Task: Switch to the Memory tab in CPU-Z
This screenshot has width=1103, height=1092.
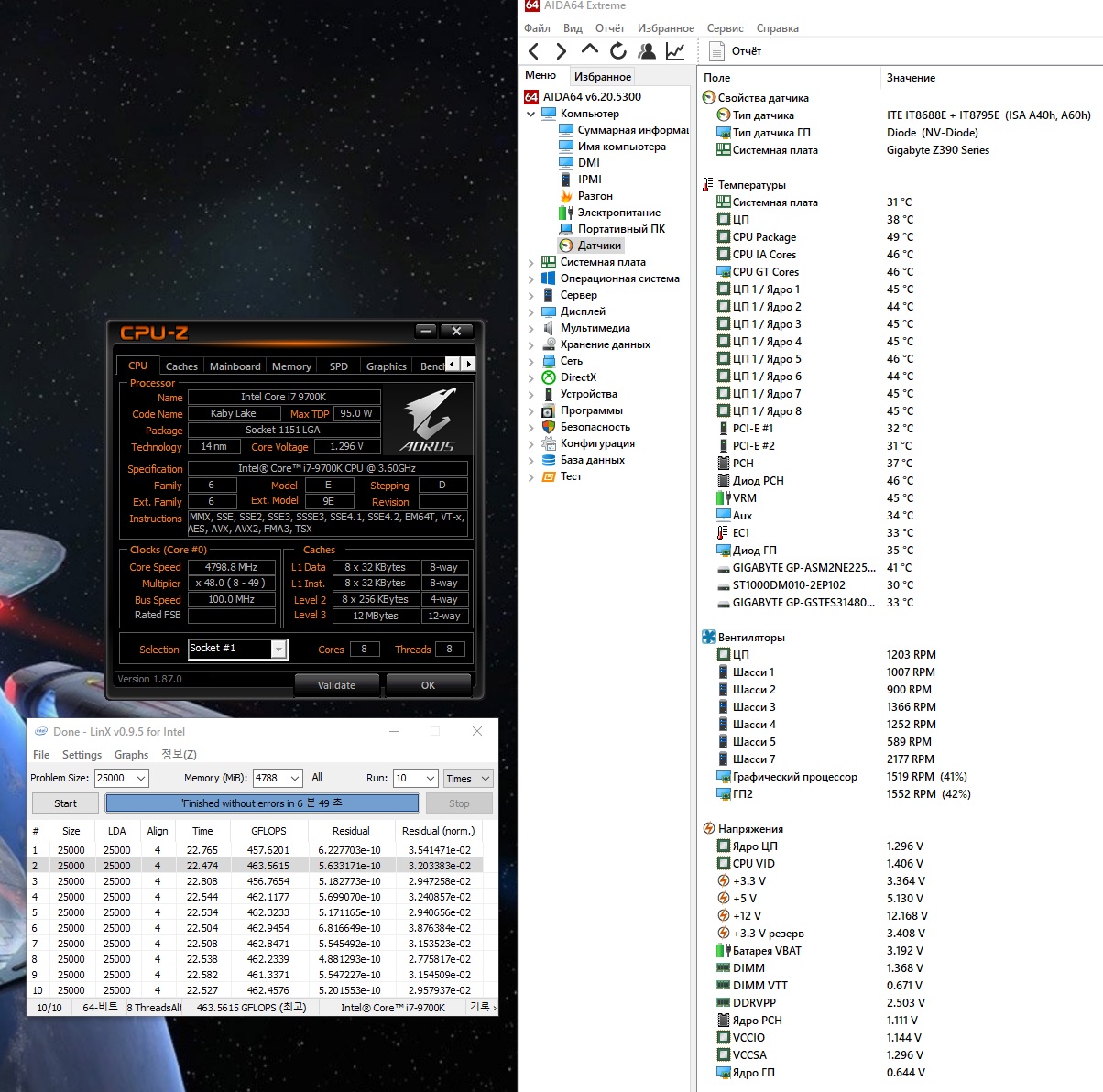Action: point(291,366)
